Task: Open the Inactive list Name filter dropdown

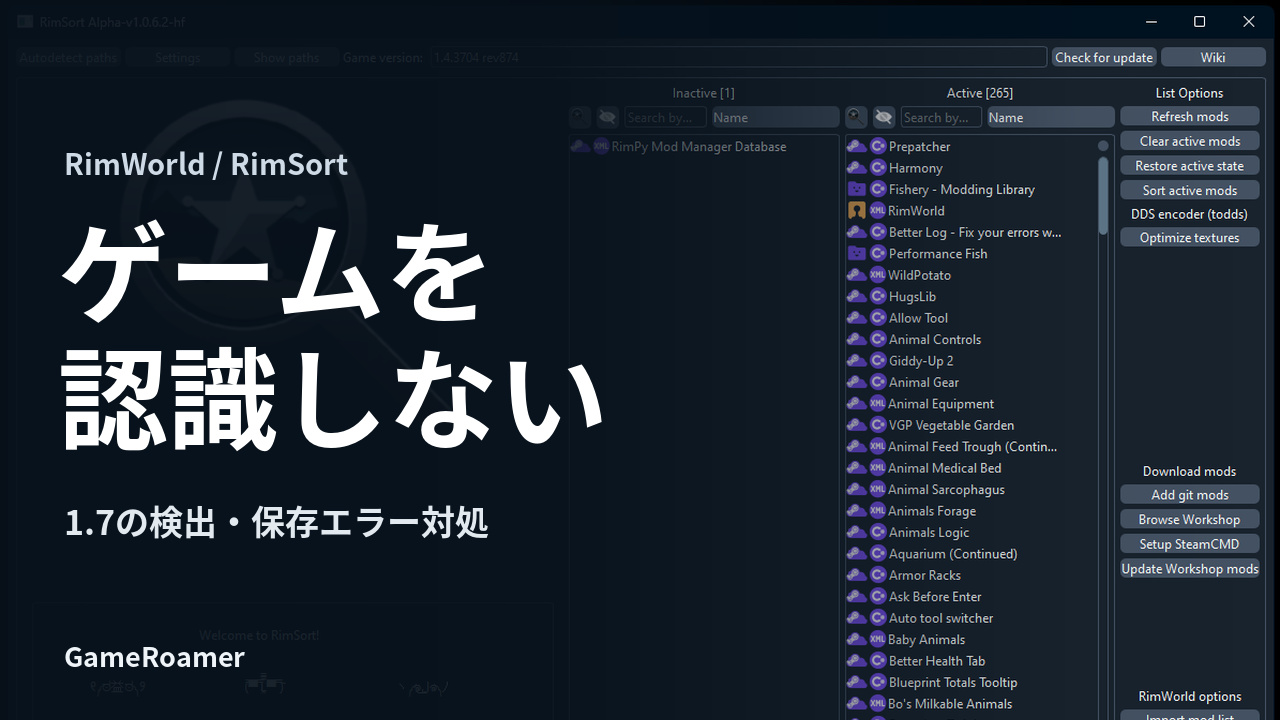Action: 775,117
